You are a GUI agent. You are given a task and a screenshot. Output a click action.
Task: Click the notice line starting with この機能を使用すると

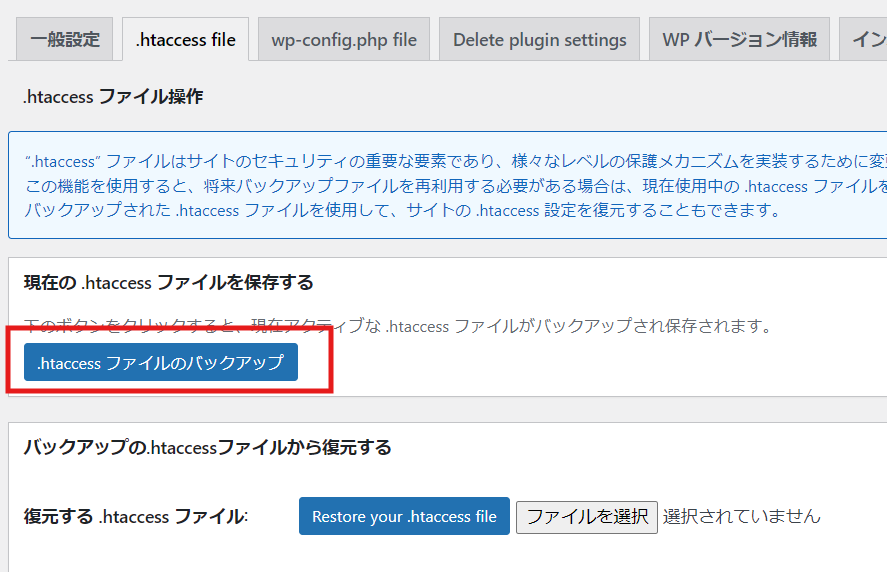tap(450, 185)
